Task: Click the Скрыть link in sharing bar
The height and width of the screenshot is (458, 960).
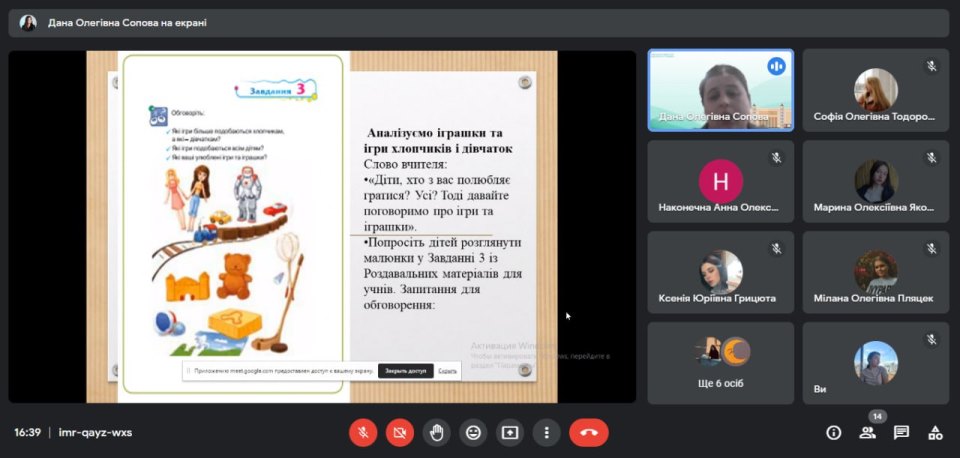Action: click(x=448, y=371)
